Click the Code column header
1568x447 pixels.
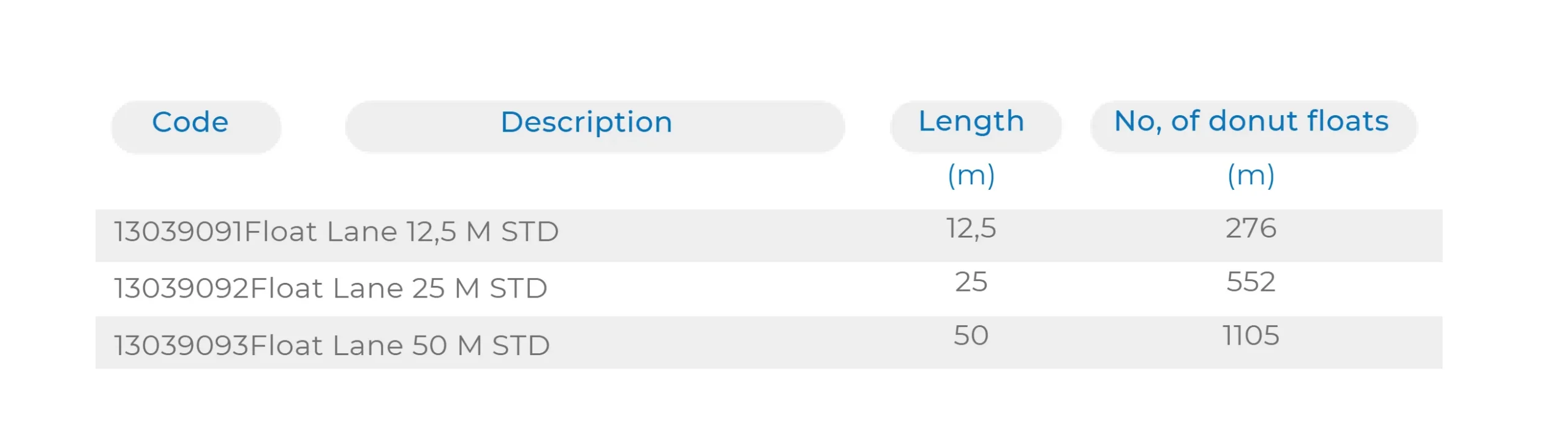[190, 122]
